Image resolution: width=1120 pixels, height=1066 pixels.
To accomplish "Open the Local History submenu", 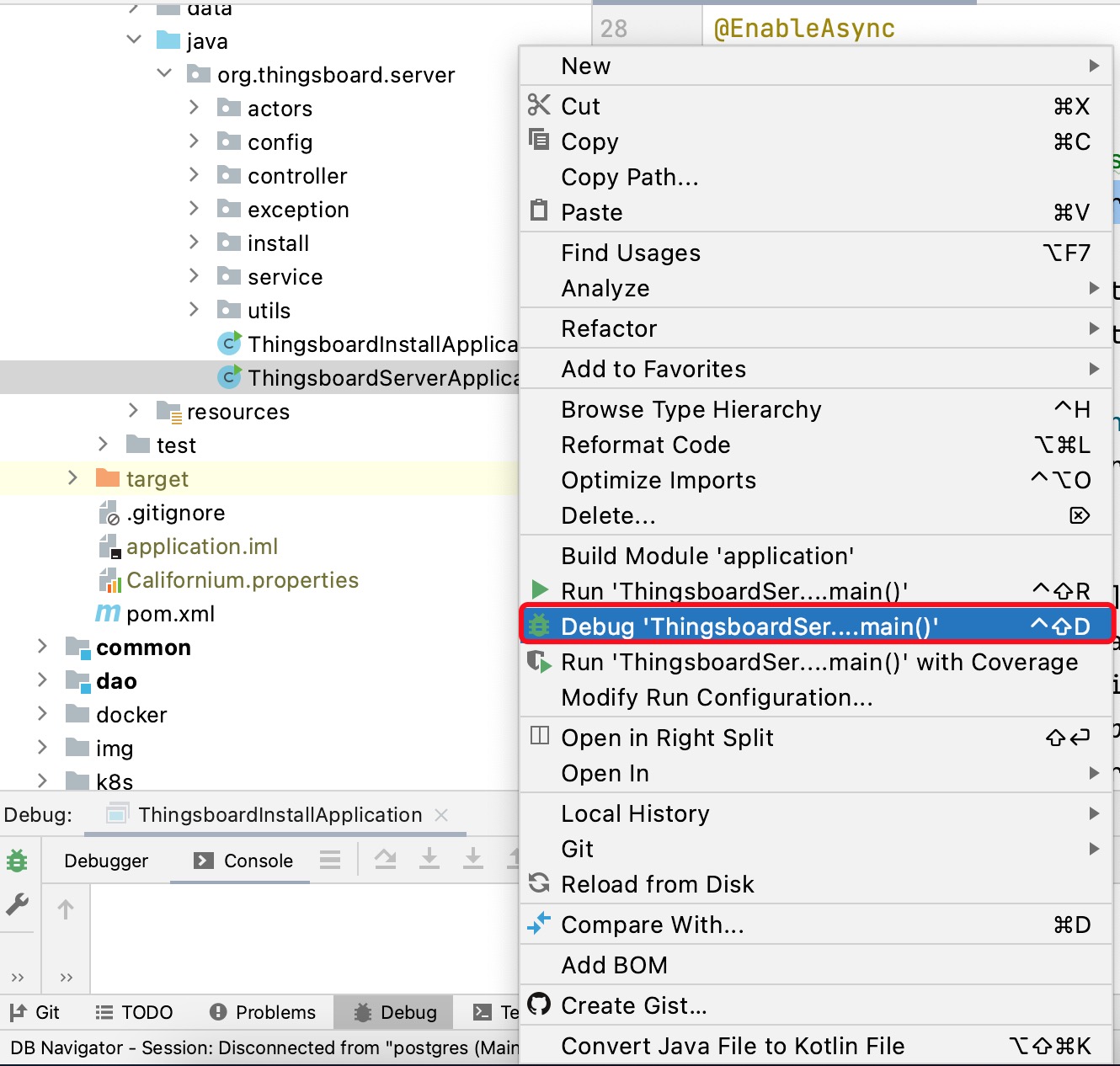I will (x=815, y=813).
